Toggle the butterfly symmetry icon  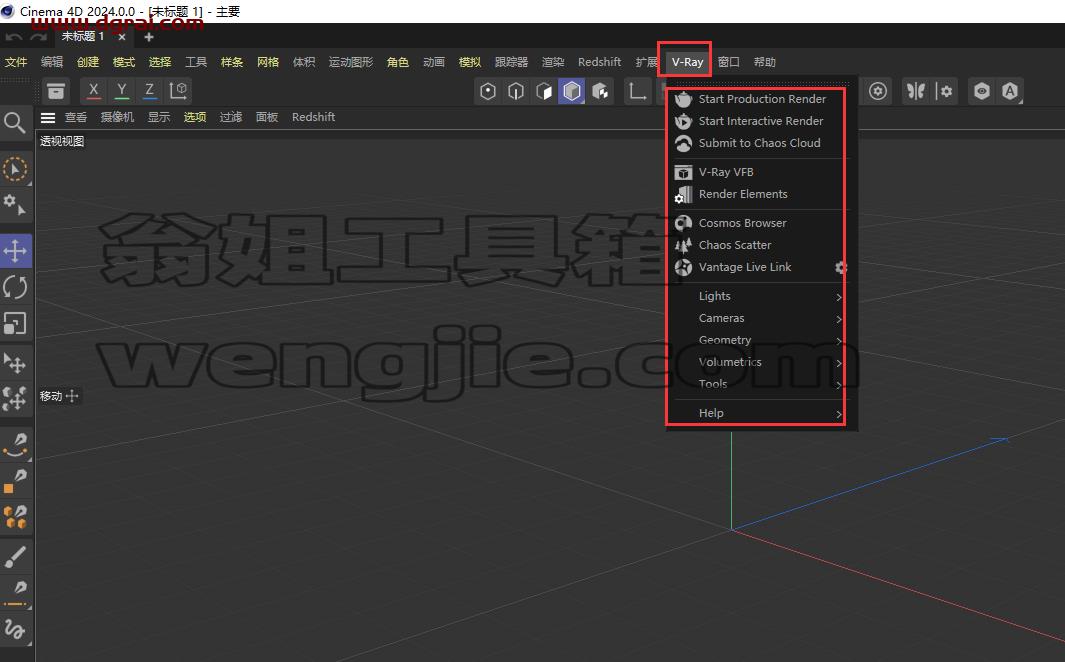point(916,91)
